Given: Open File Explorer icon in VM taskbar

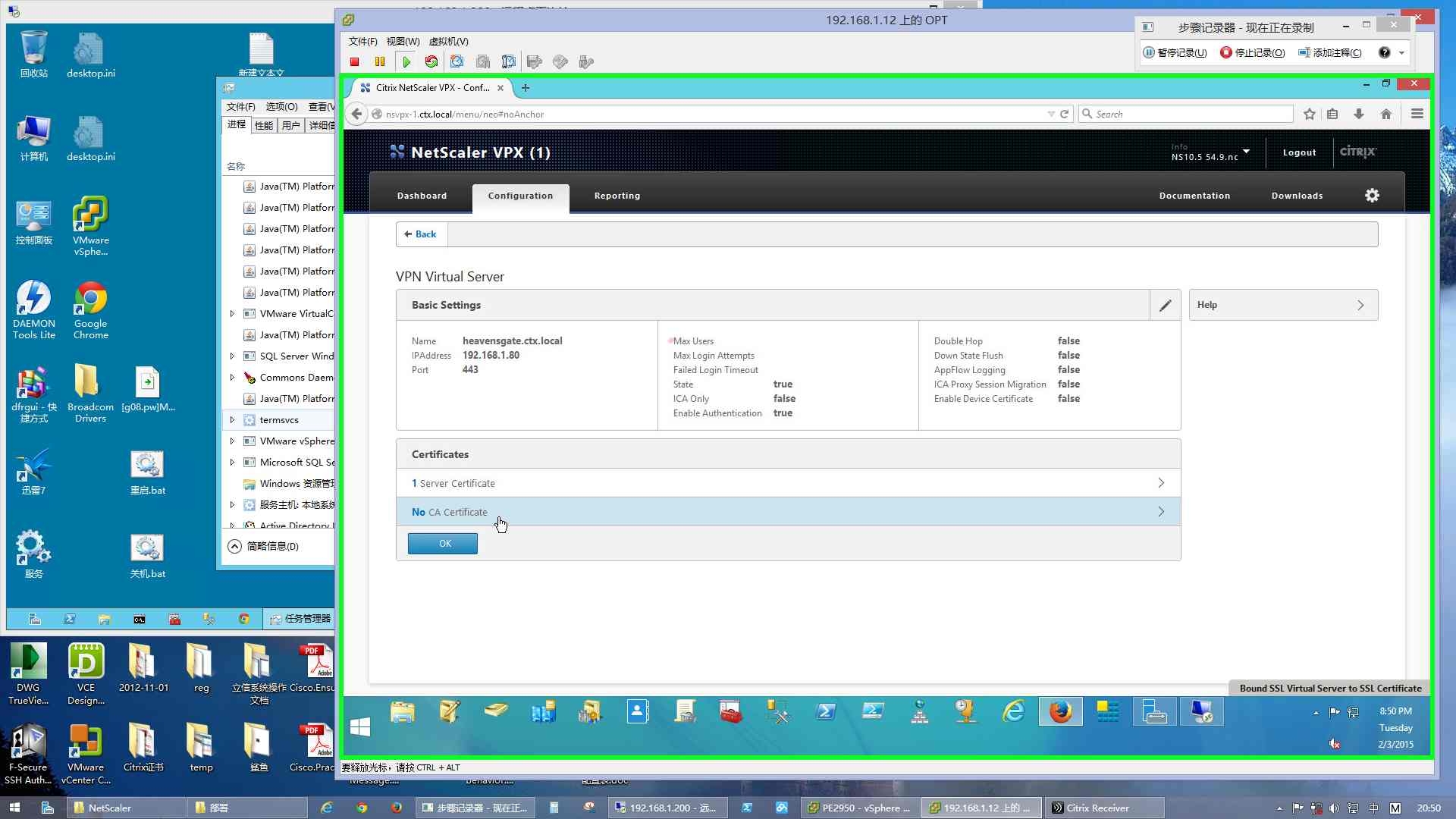Looking at the screenshot, I should coord(403,711).
